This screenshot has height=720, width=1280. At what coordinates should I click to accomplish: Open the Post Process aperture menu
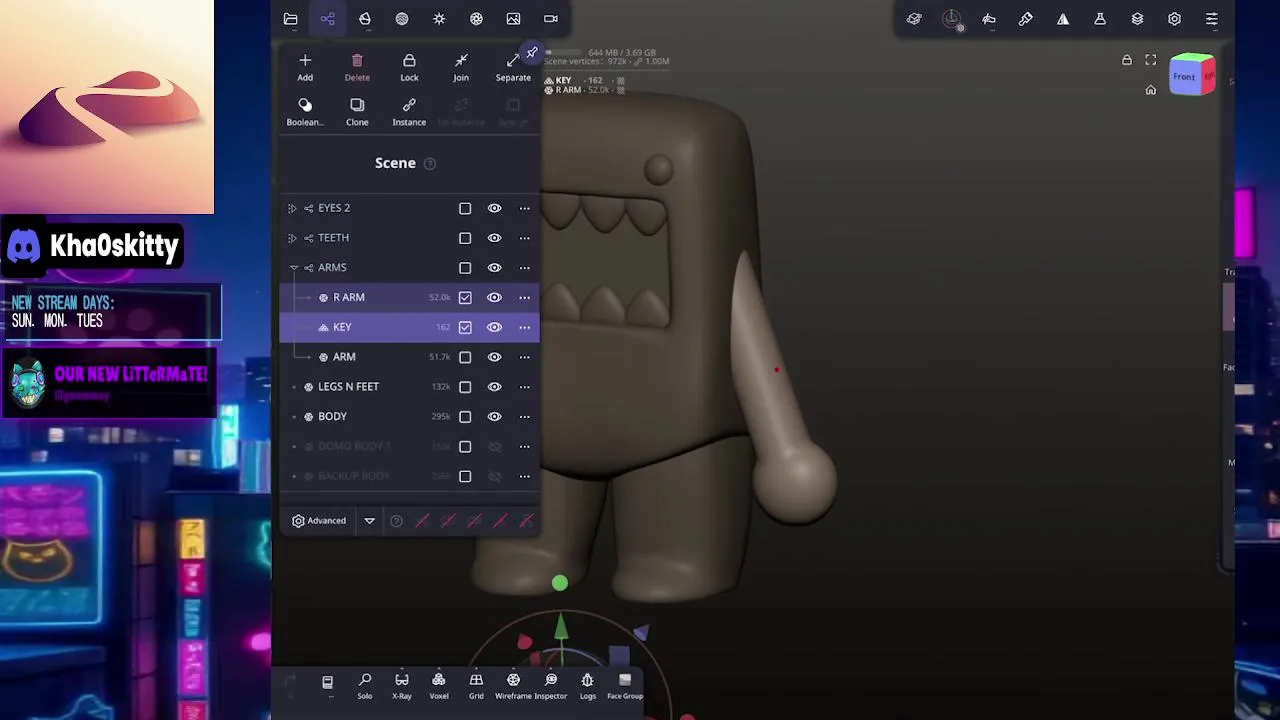[476, 19]
